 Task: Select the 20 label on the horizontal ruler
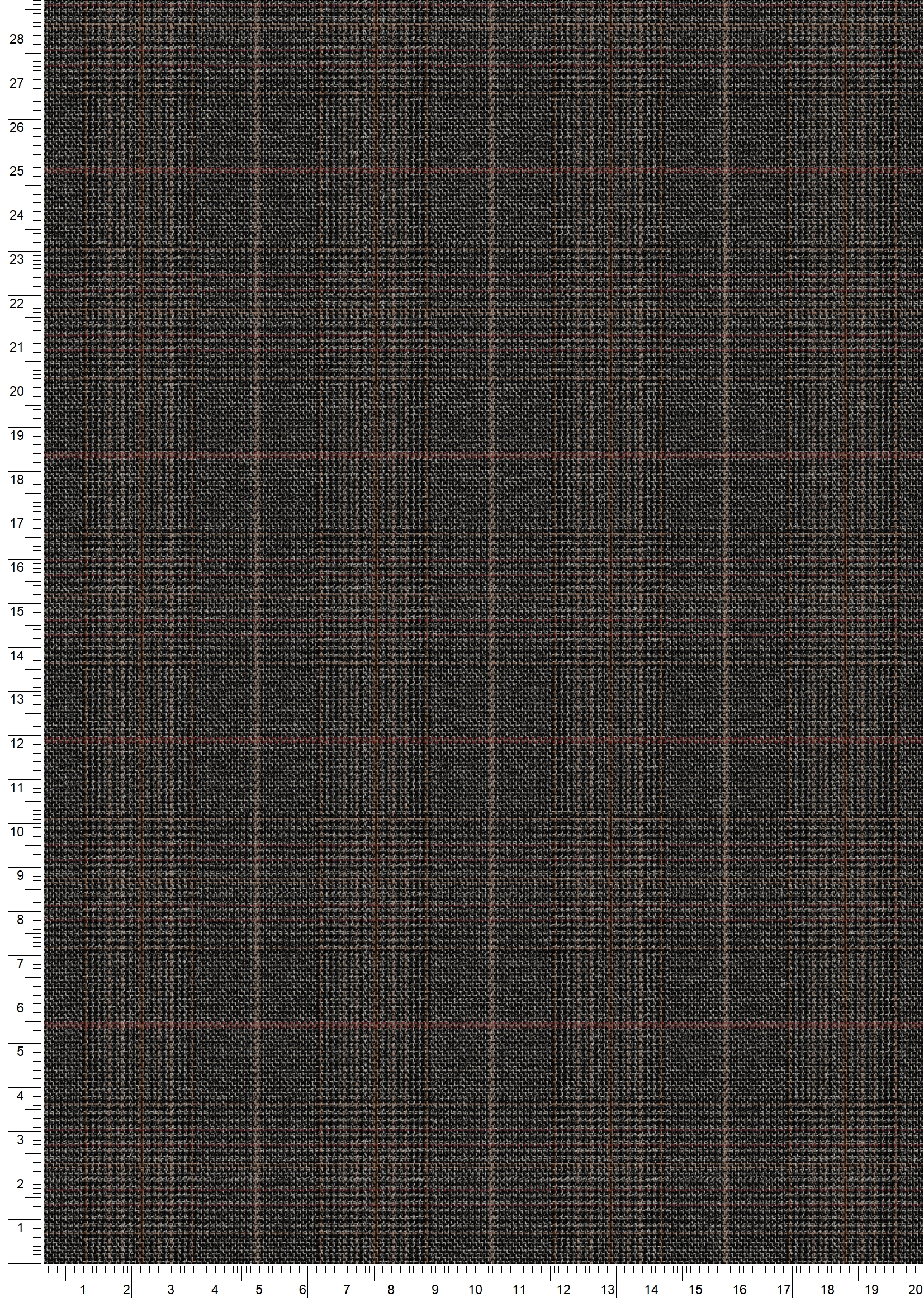[x=915, y=1290]
